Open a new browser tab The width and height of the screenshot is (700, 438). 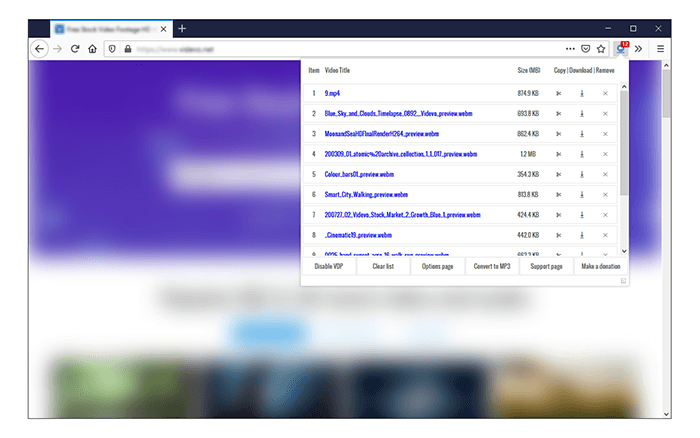(182, 29)
